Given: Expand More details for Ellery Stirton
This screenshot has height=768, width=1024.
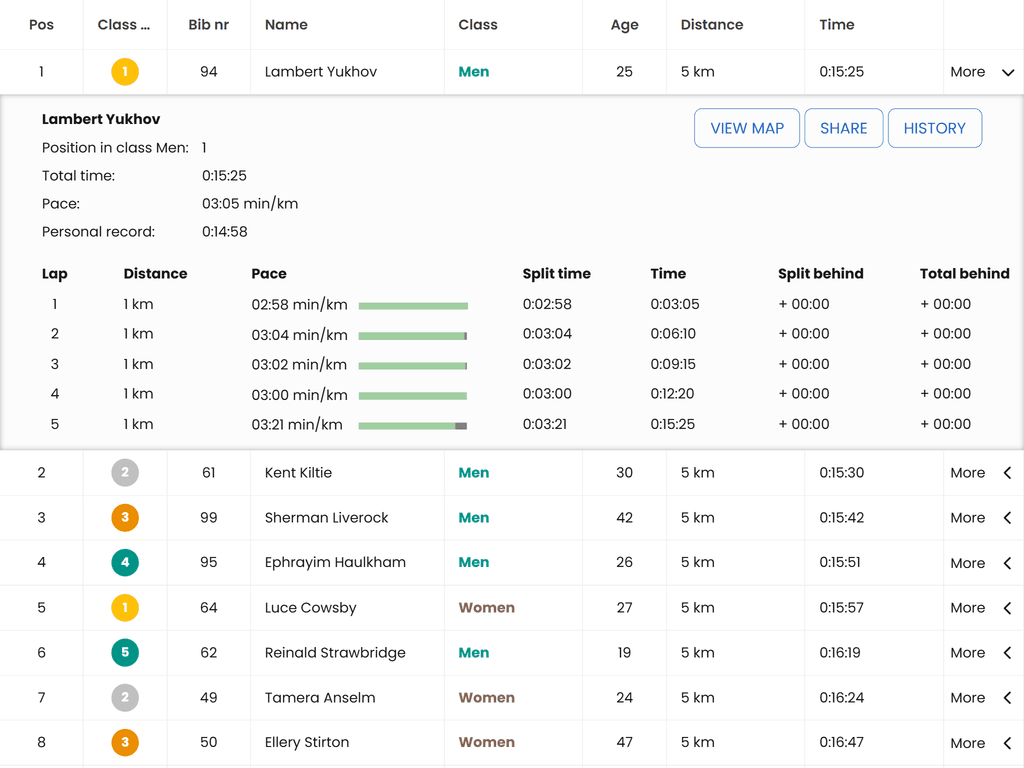Looking at the screenshot, I should [x=1007, y=743].
